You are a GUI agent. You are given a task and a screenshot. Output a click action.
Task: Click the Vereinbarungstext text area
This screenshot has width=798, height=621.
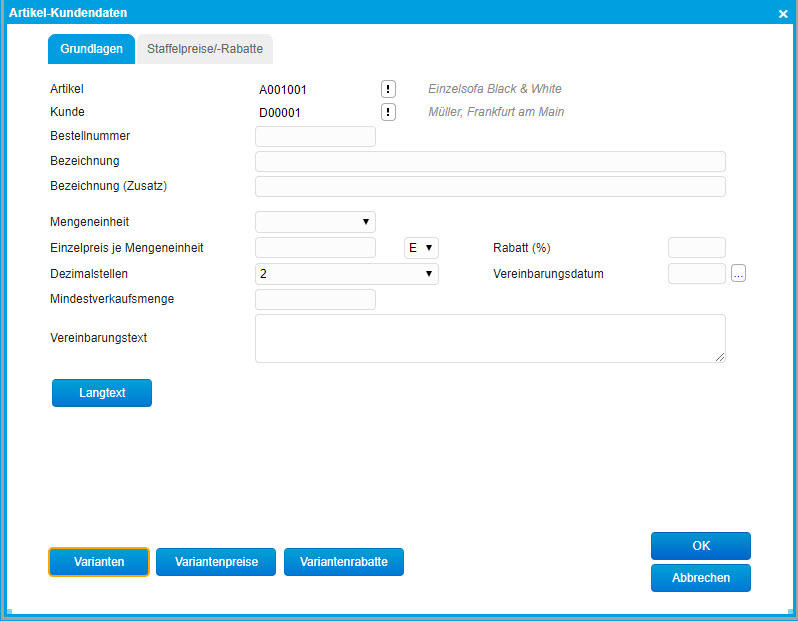(x=490, y=338)
